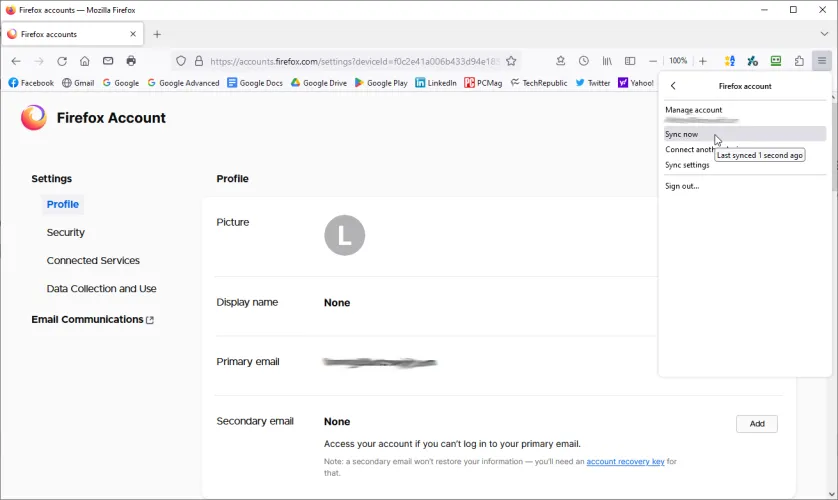Screen dimensions: 838x500
Task: Click the Home toolbar icon
Action: point(85,61)
